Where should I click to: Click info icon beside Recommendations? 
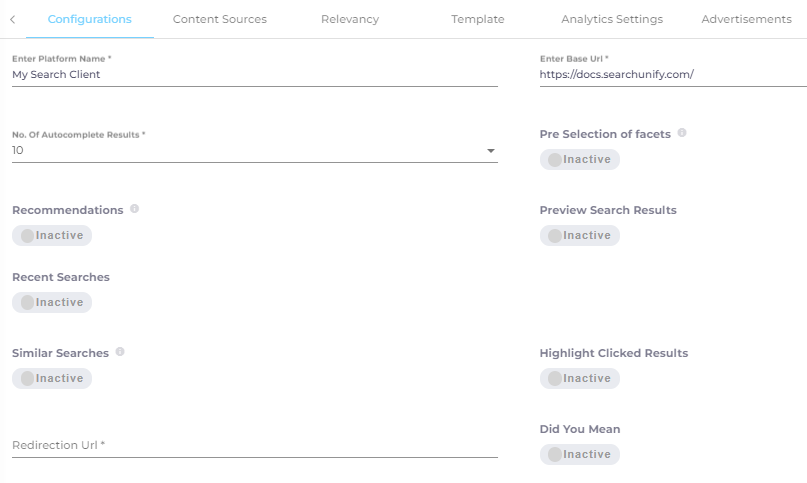pos(134,209)
